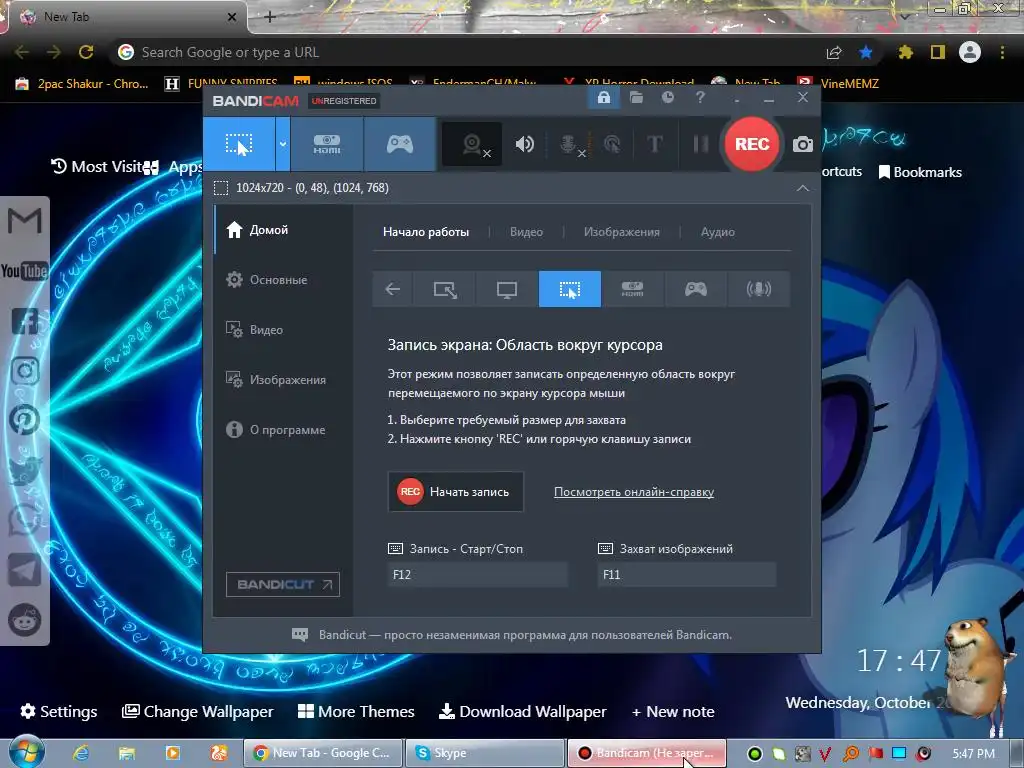The image size is (1024, 768).
Task: Open Pinterest icon in new tab sidebar
Action: pyautogui.click(x=25, y=420)
